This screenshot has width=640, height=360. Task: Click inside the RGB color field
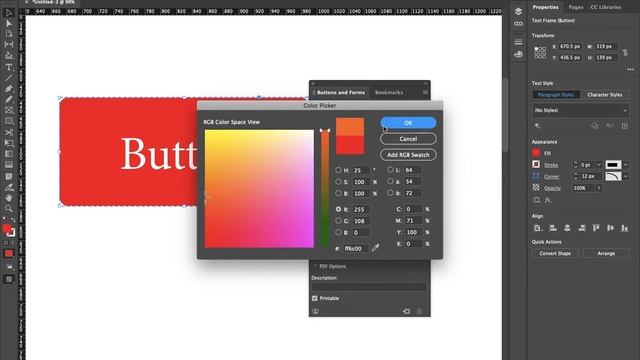pyautogui.click(x=259, y=189)
